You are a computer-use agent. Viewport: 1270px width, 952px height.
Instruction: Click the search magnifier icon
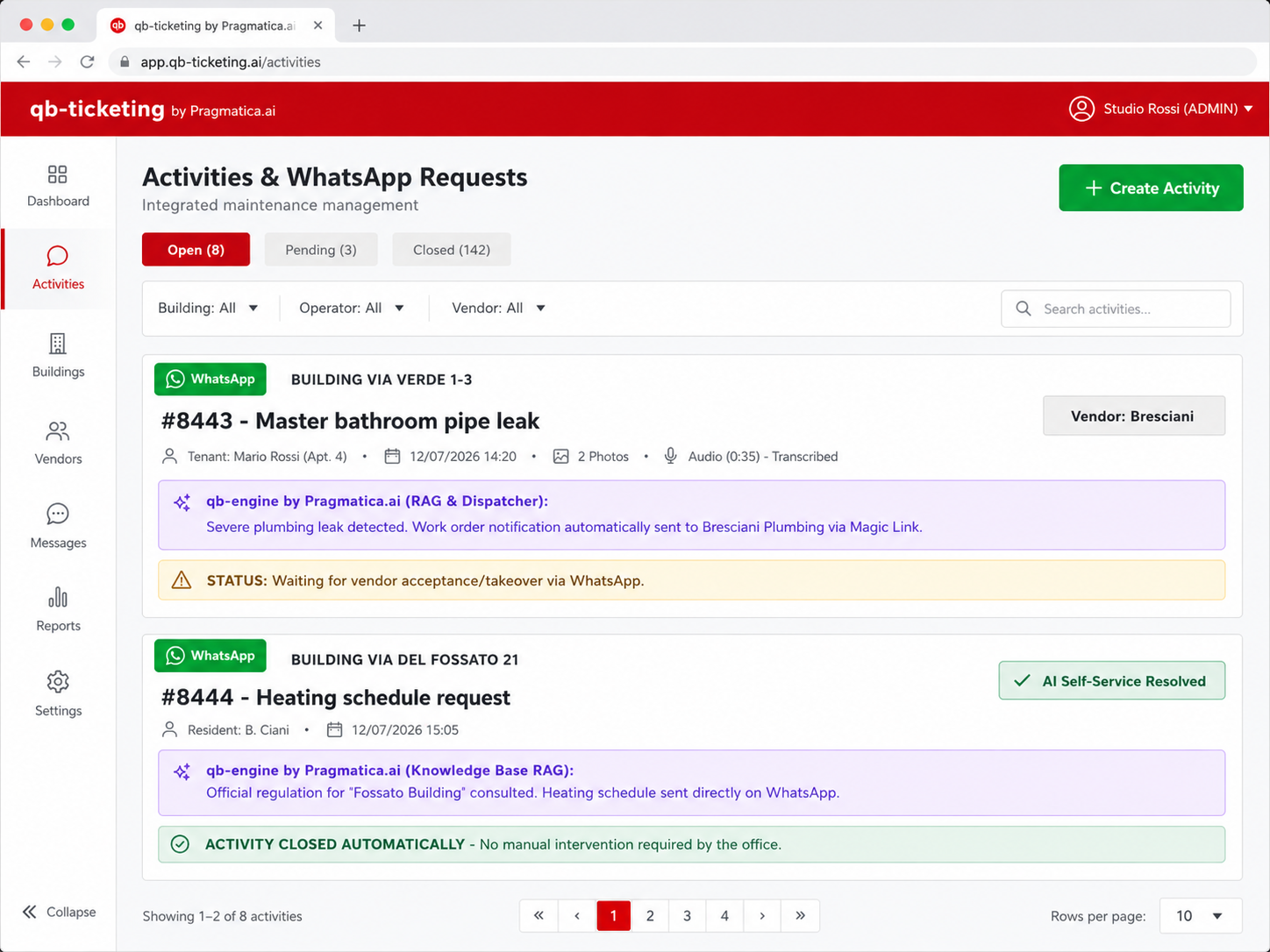point(1023,309)
